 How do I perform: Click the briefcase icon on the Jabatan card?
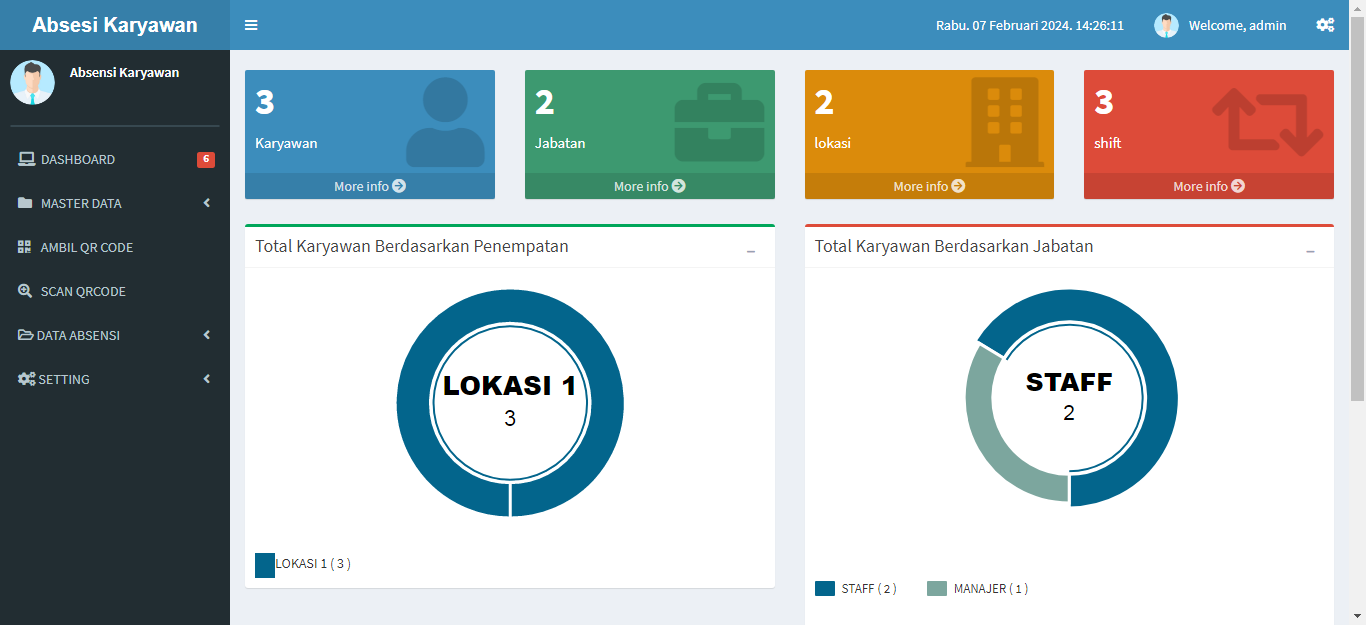pyautogui.click(x=719, y=122)
